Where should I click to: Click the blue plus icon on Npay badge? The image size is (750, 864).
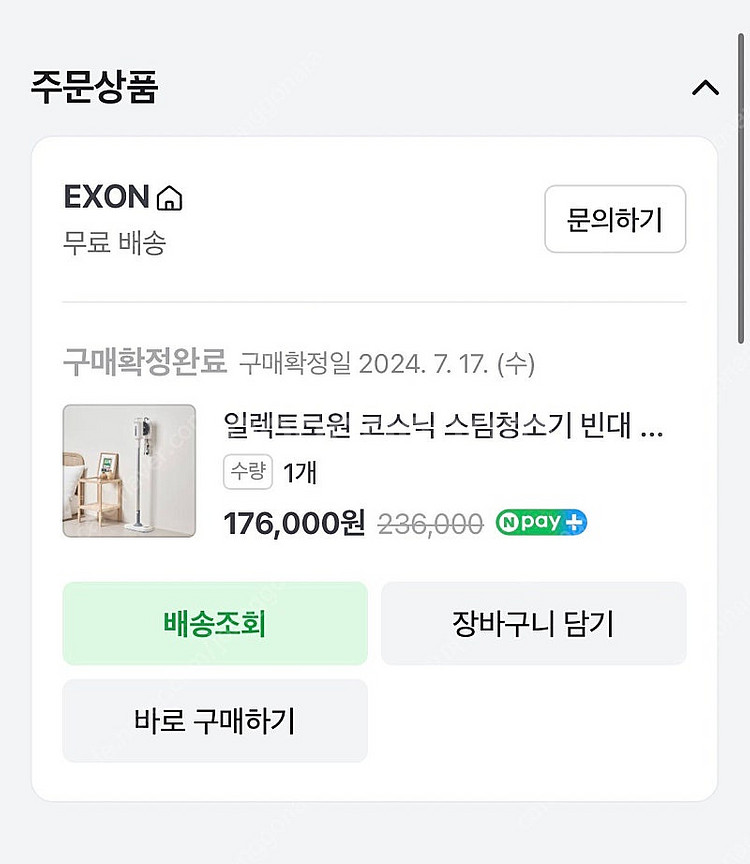coord(574,522)
